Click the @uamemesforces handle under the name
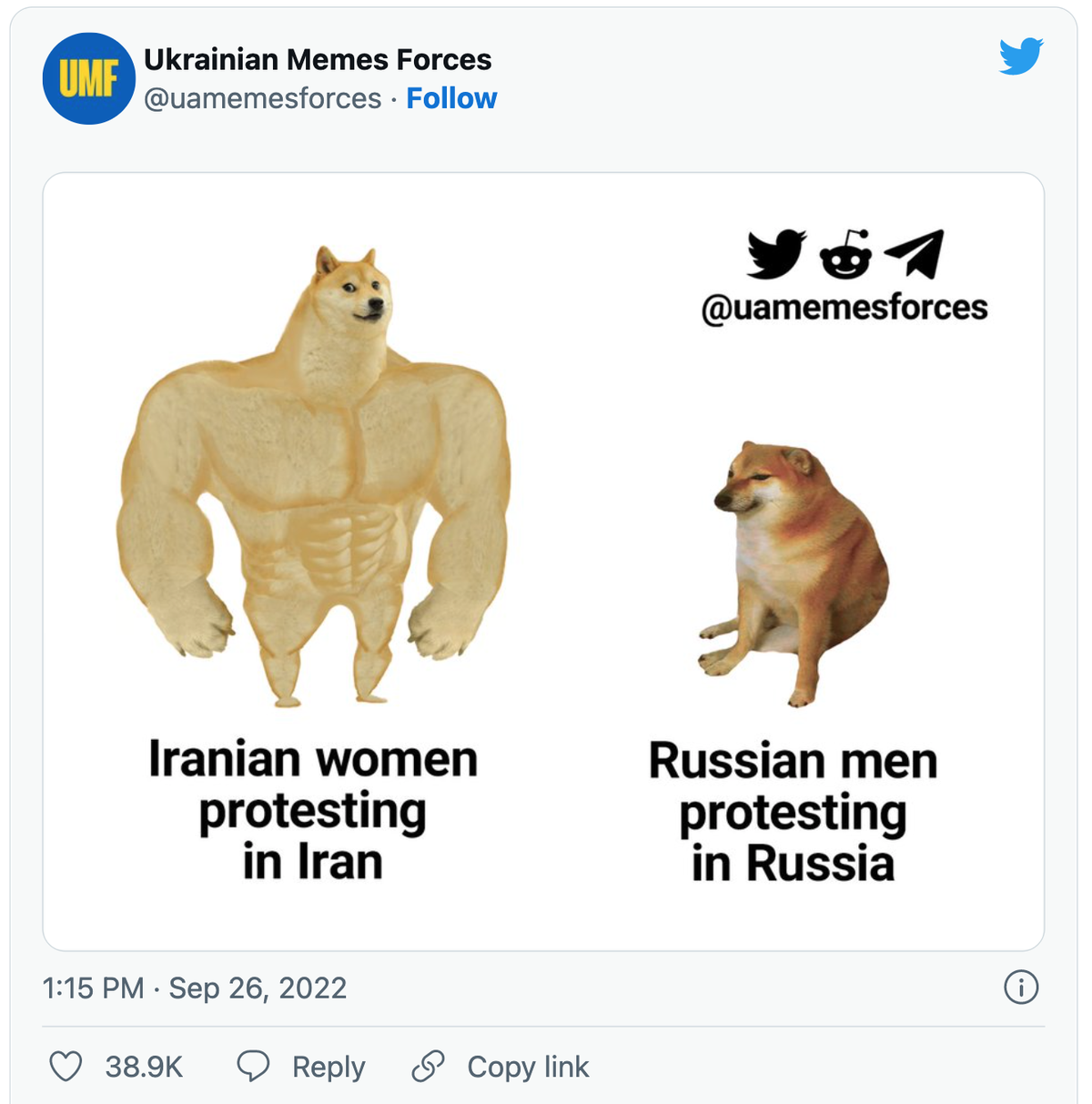1092x1104 pixels. [263, 98]
